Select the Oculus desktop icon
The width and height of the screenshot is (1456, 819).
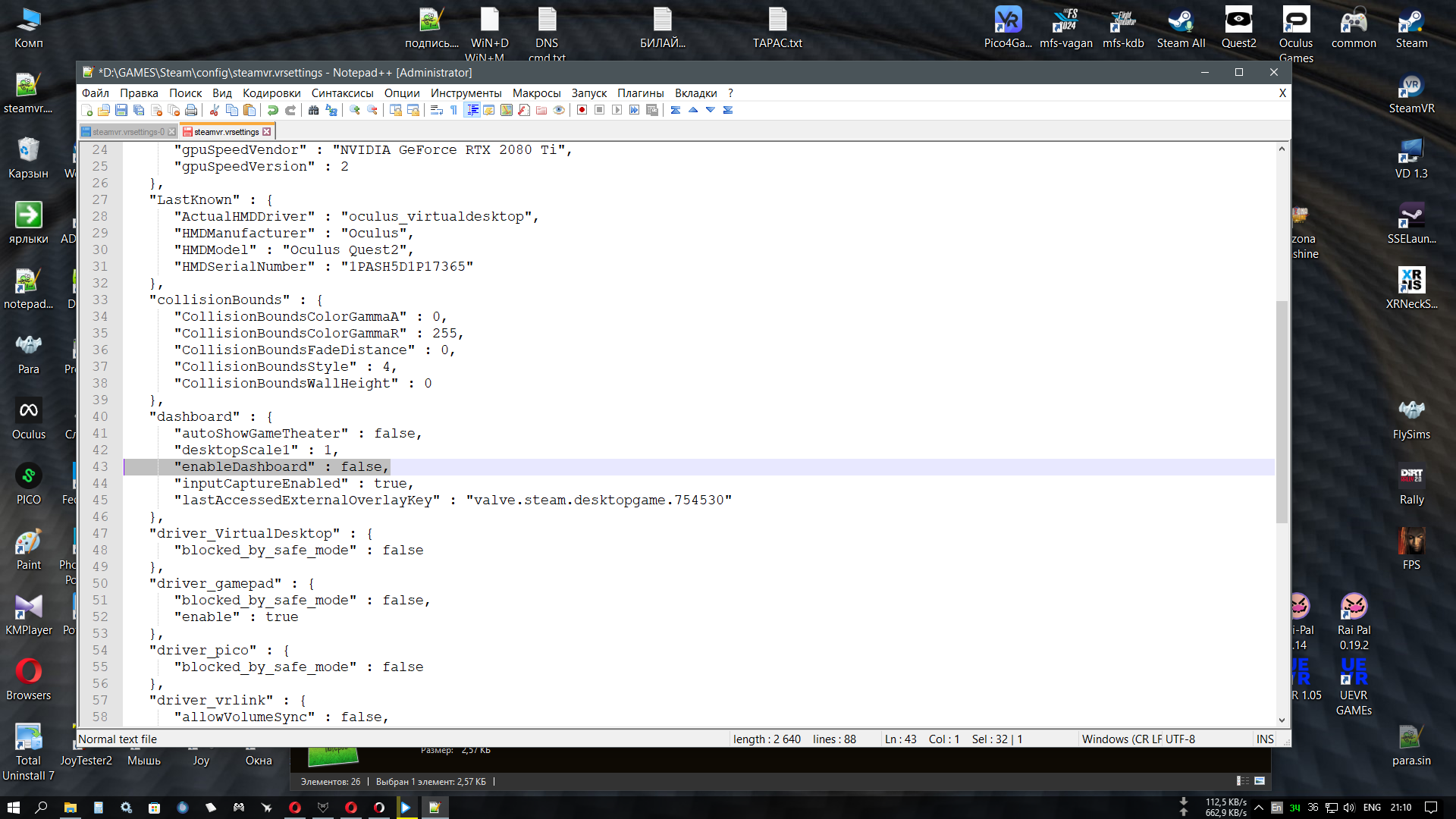tap(29, 419)
